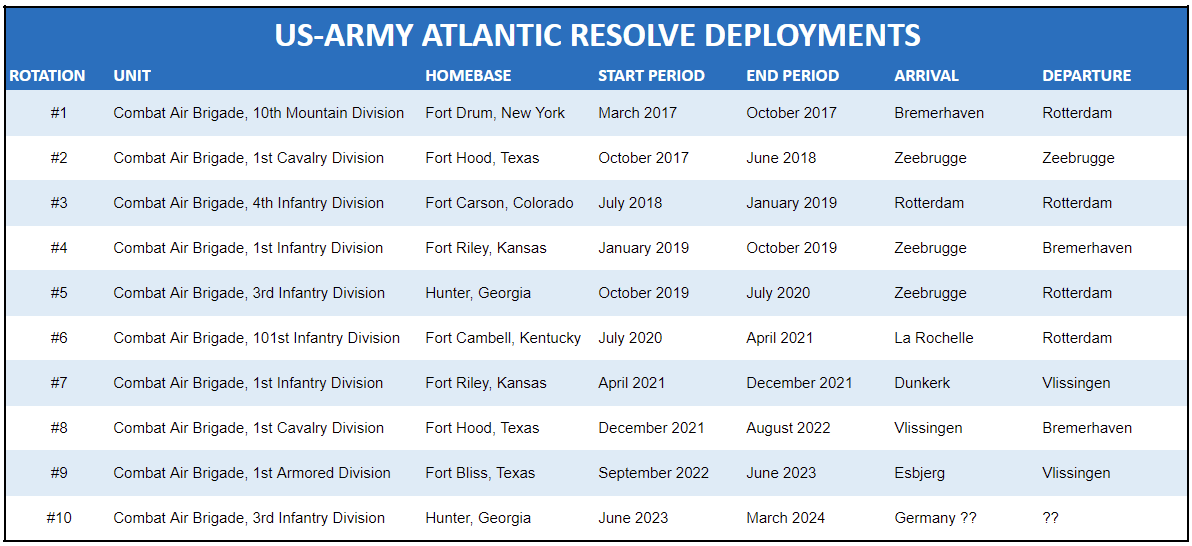Click rotation cell '#8'
1192x546 pixels.
[x=59, y=428]
